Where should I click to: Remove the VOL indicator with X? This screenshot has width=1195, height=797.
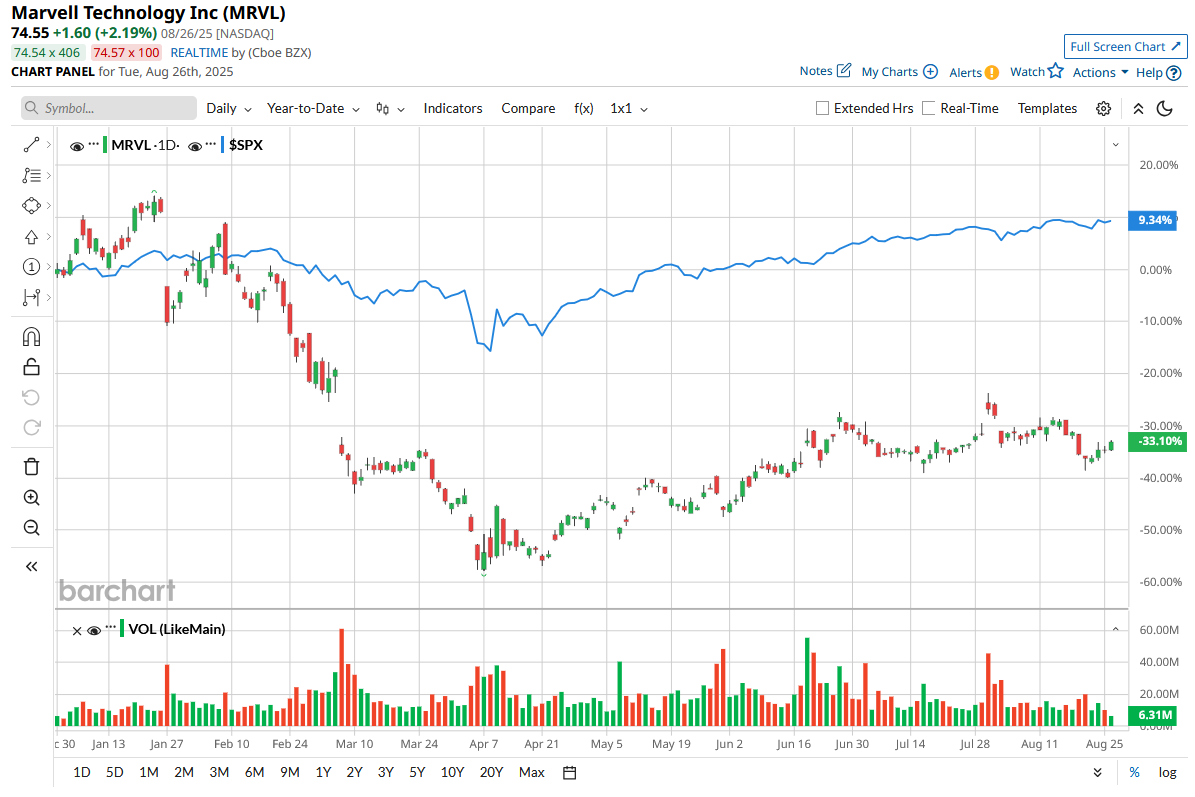(x=76, y=631)
